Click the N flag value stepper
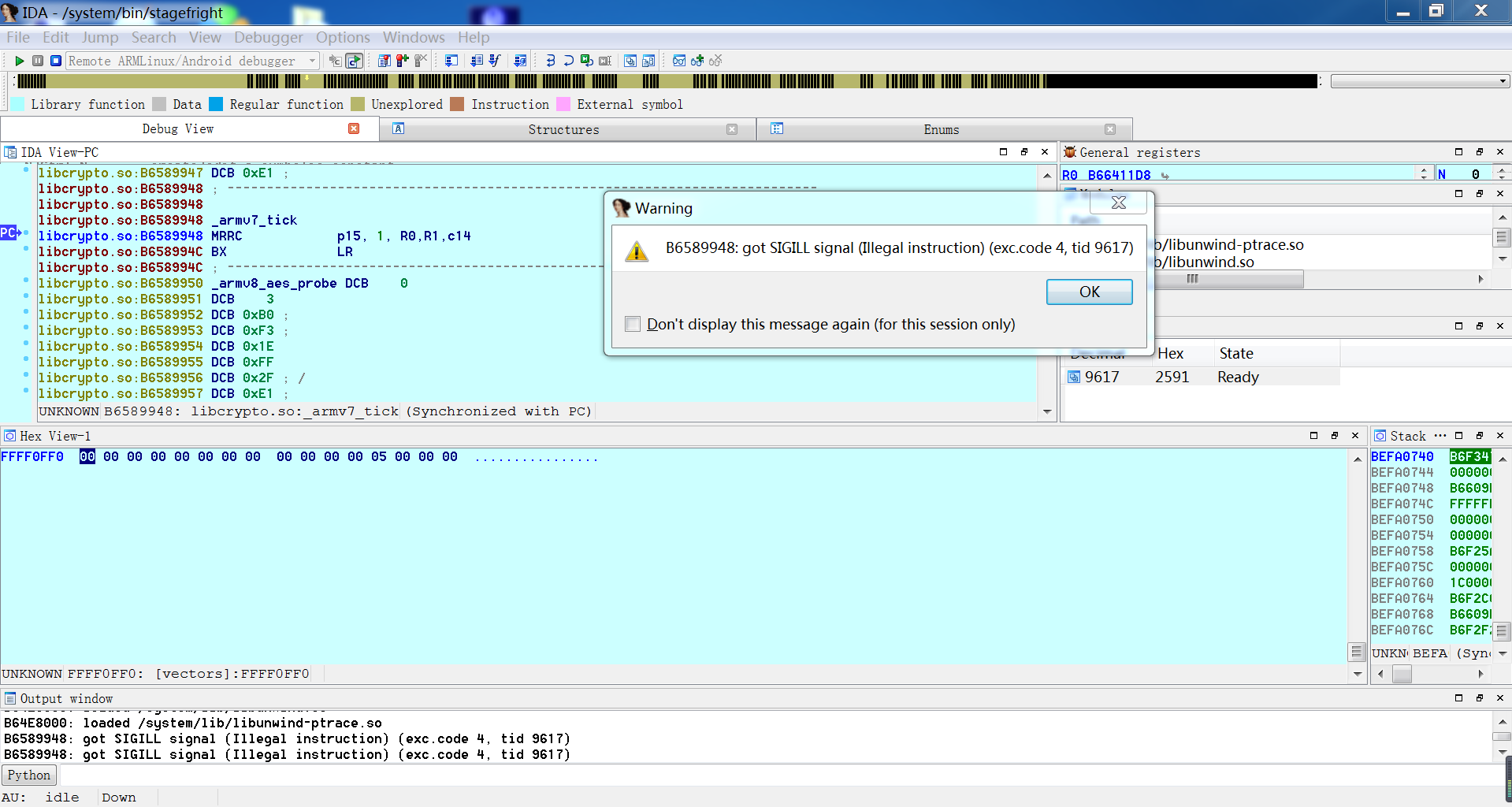Viewport: 1512px width, 807px height. click(1502, 174)
